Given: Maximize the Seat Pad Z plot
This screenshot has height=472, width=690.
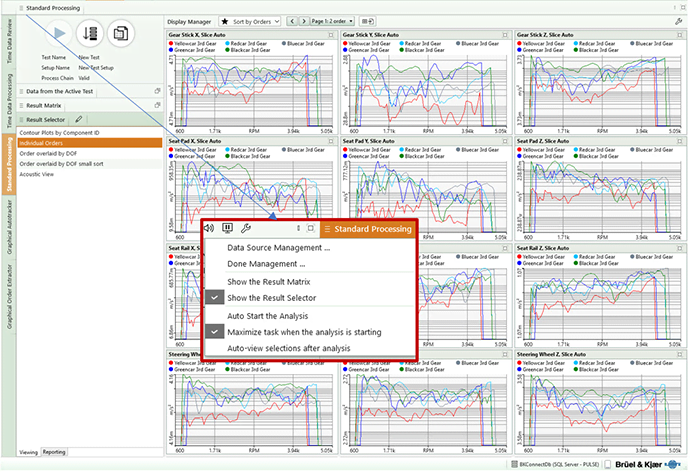Looking at the screenshot, I should coord(680,141).
